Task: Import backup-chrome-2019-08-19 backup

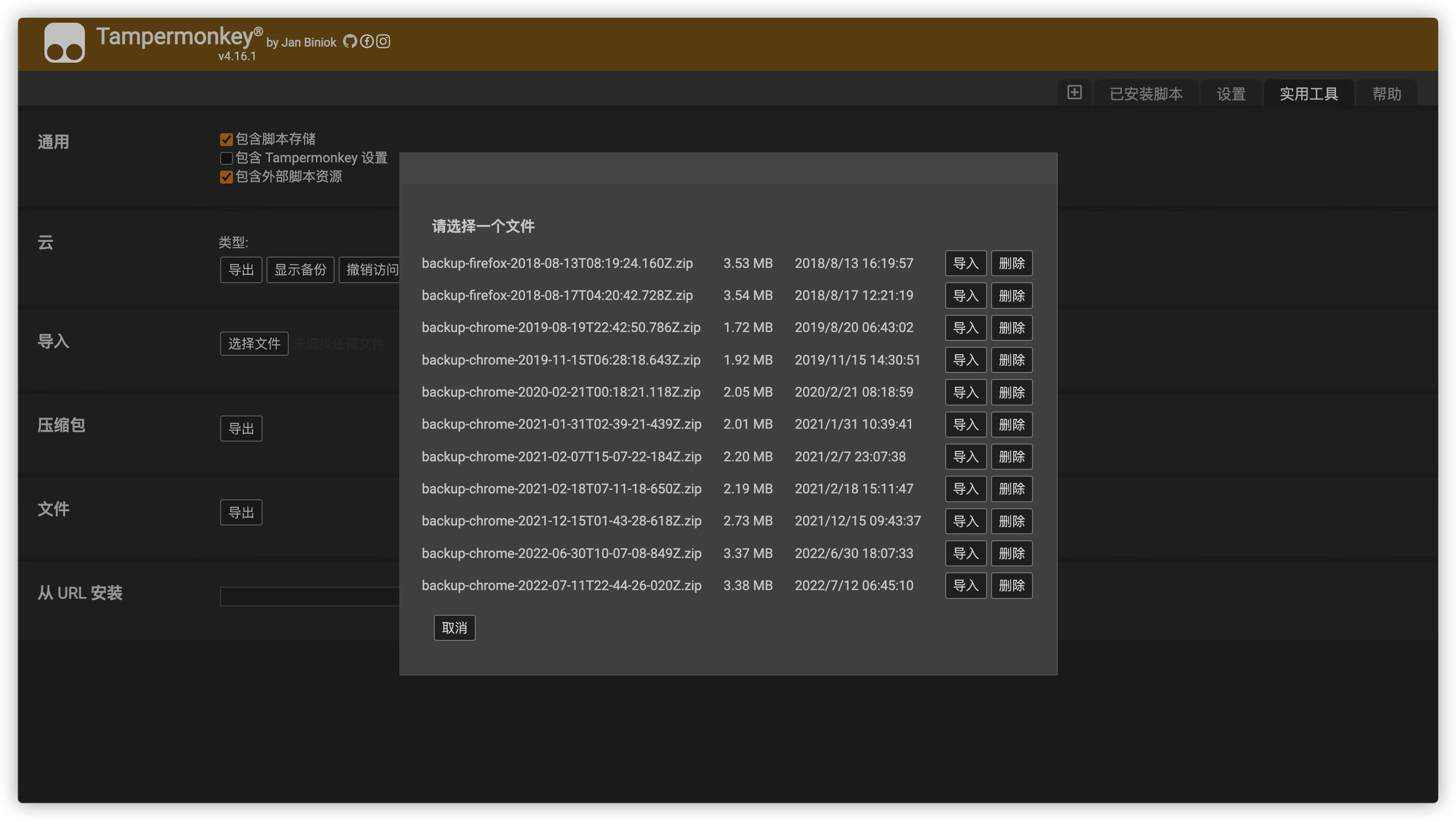Action: pos(966,328)
